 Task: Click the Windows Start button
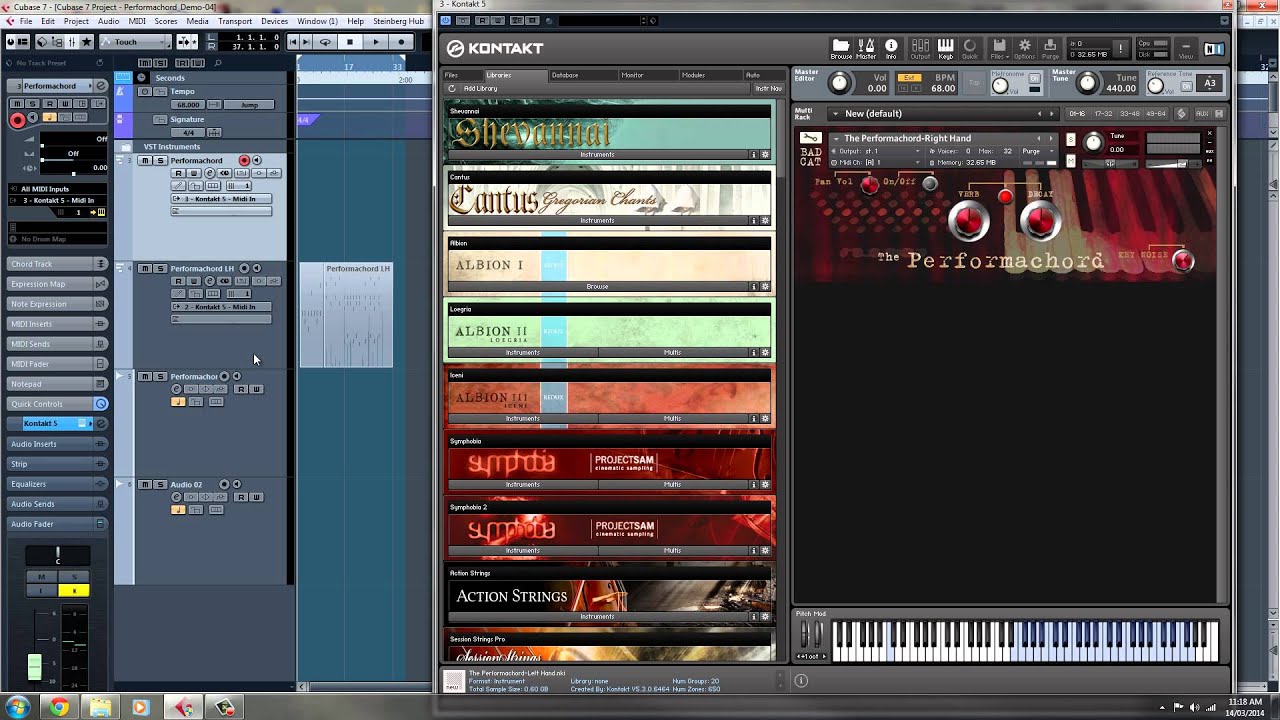pyautogui.click(x=17, y=708)
